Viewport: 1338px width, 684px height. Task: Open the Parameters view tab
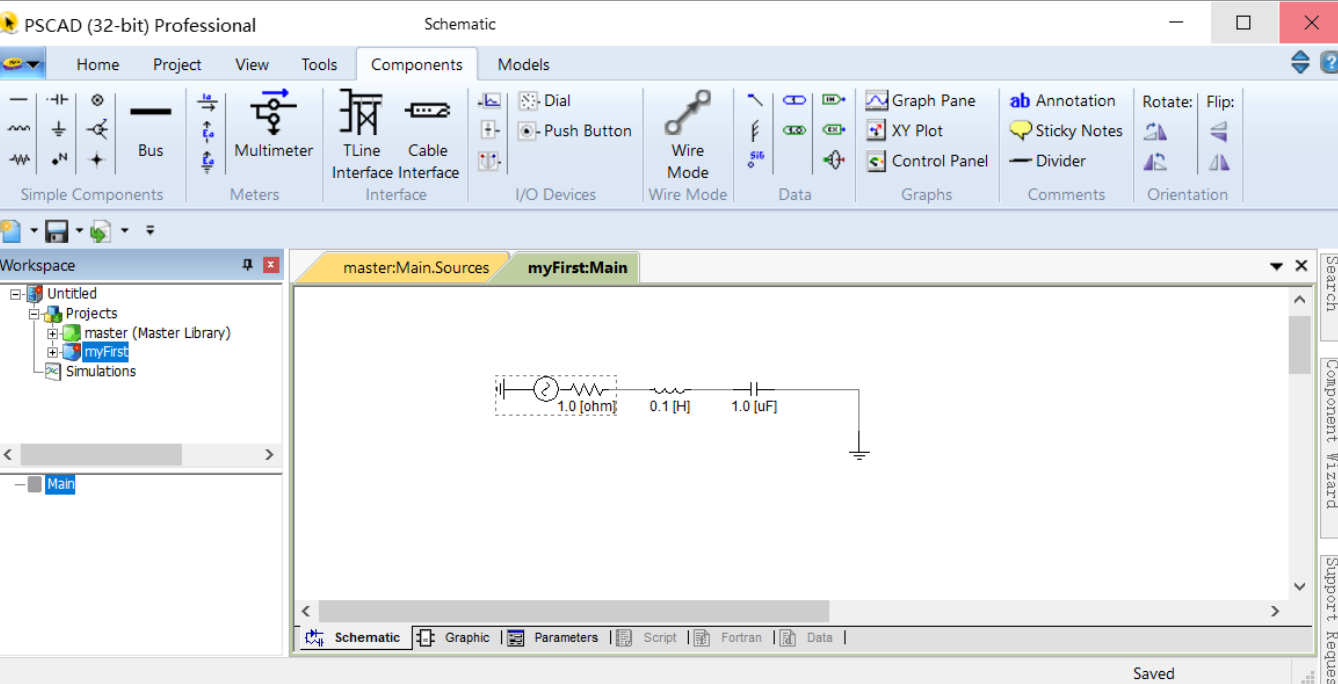(553, 637)
